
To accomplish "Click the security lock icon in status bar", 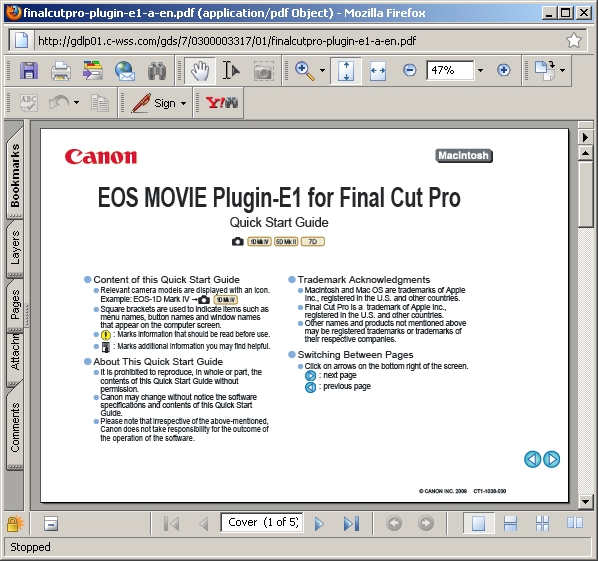I will coord(15,524).
